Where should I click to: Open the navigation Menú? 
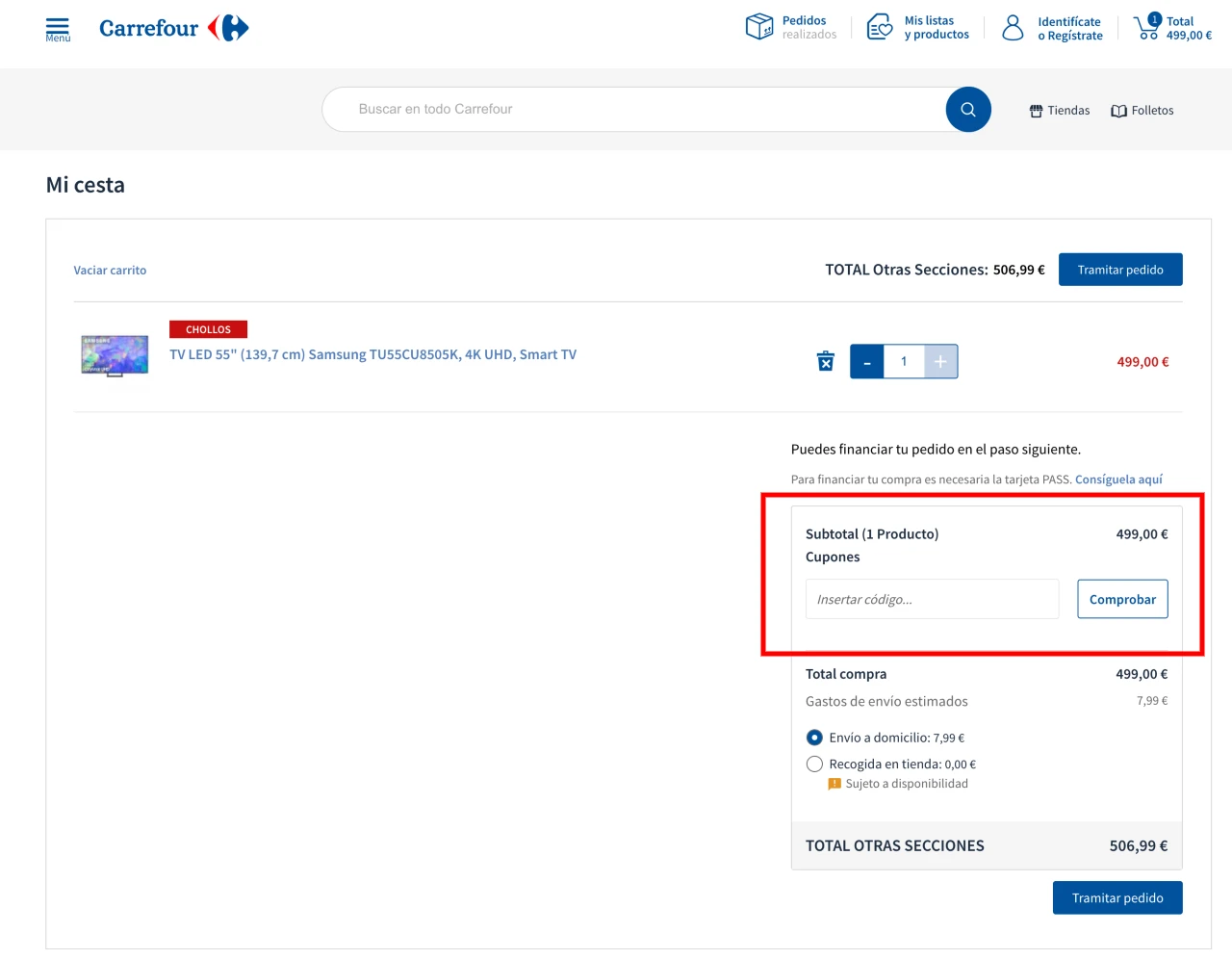pyautogui.click(x=58, y=27)
